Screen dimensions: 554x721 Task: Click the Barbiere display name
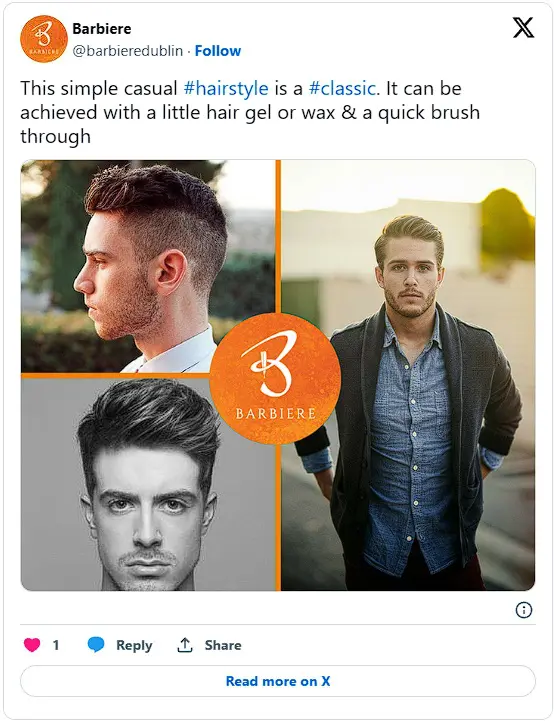pos(102,29)
